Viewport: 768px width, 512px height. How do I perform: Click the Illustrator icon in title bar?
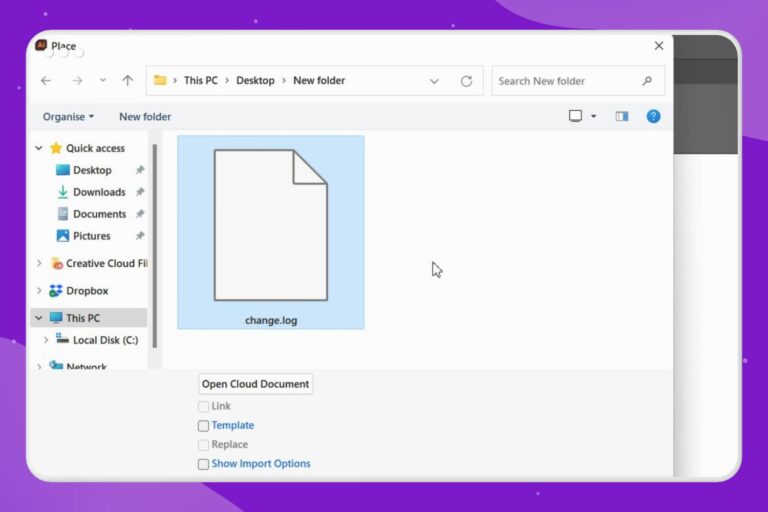click(x=41, y=45)
